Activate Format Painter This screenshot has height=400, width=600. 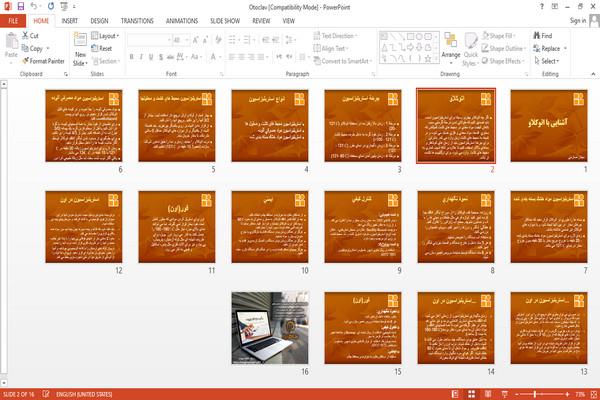tap(43, 61)
